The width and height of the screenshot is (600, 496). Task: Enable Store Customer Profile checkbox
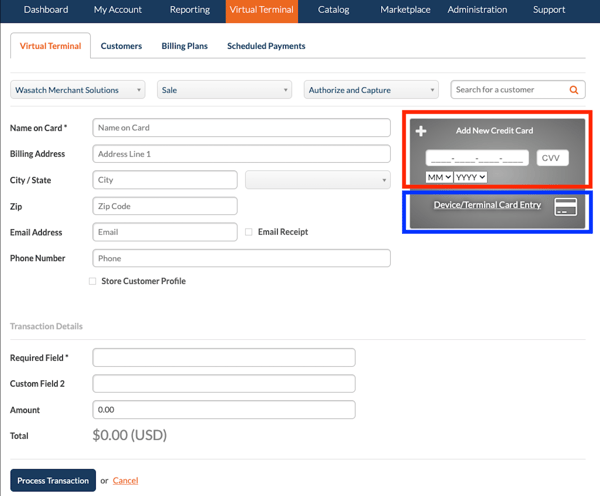click(93, 281)
